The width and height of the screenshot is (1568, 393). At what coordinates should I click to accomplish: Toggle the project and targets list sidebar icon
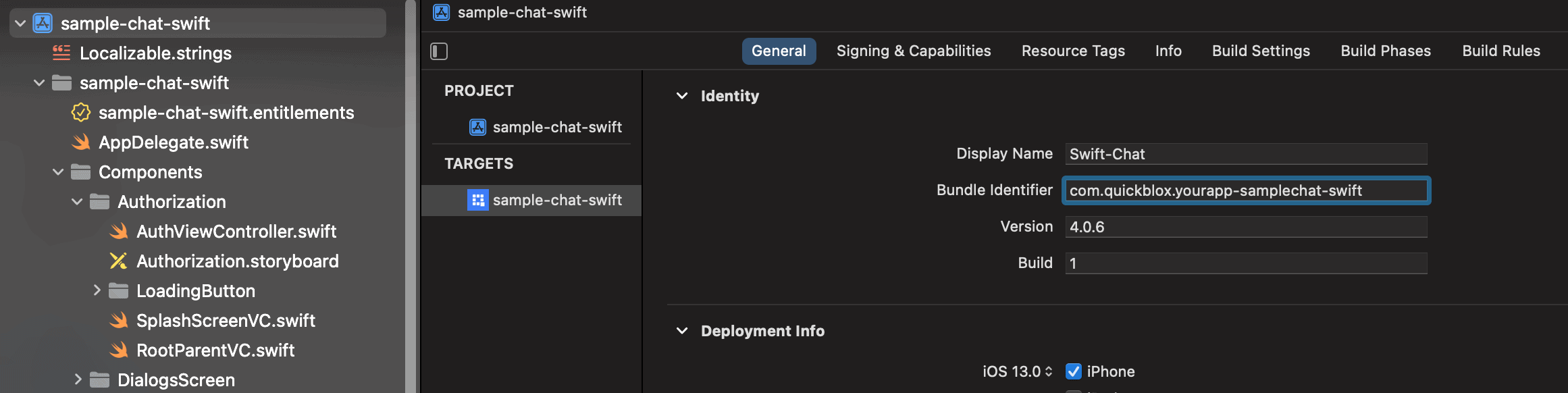[x=439, y=51]
